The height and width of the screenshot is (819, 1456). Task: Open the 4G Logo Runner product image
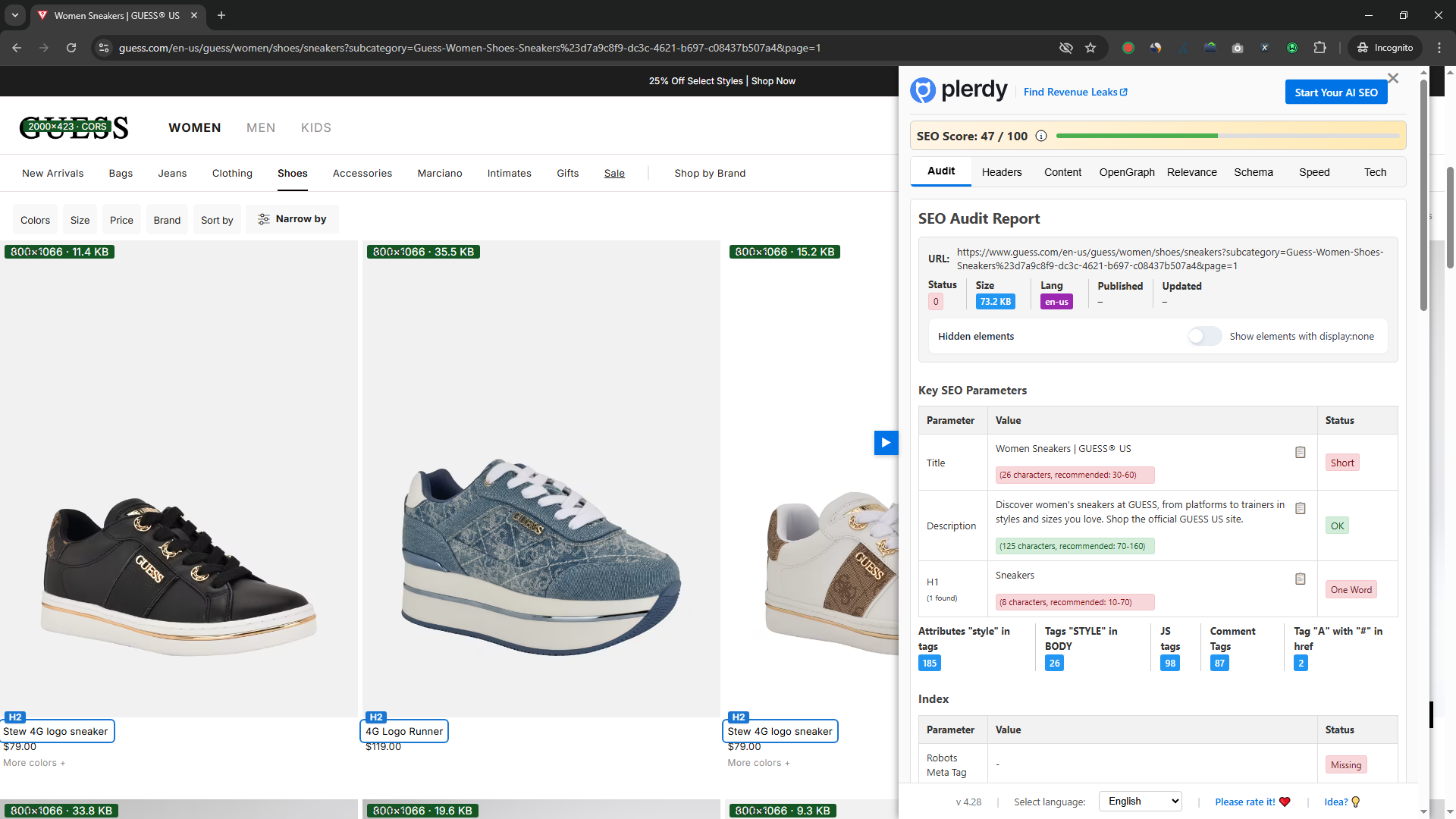[541, 479]
